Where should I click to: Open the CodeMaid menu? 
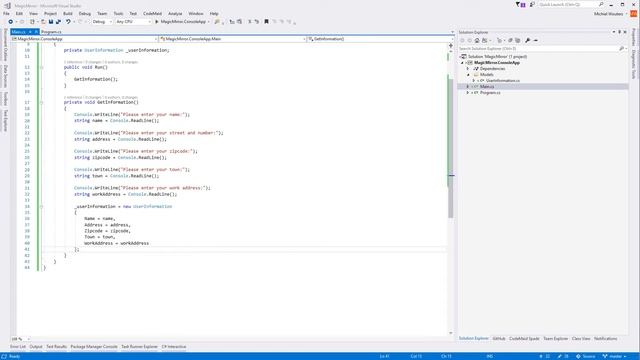click(152, 13)
